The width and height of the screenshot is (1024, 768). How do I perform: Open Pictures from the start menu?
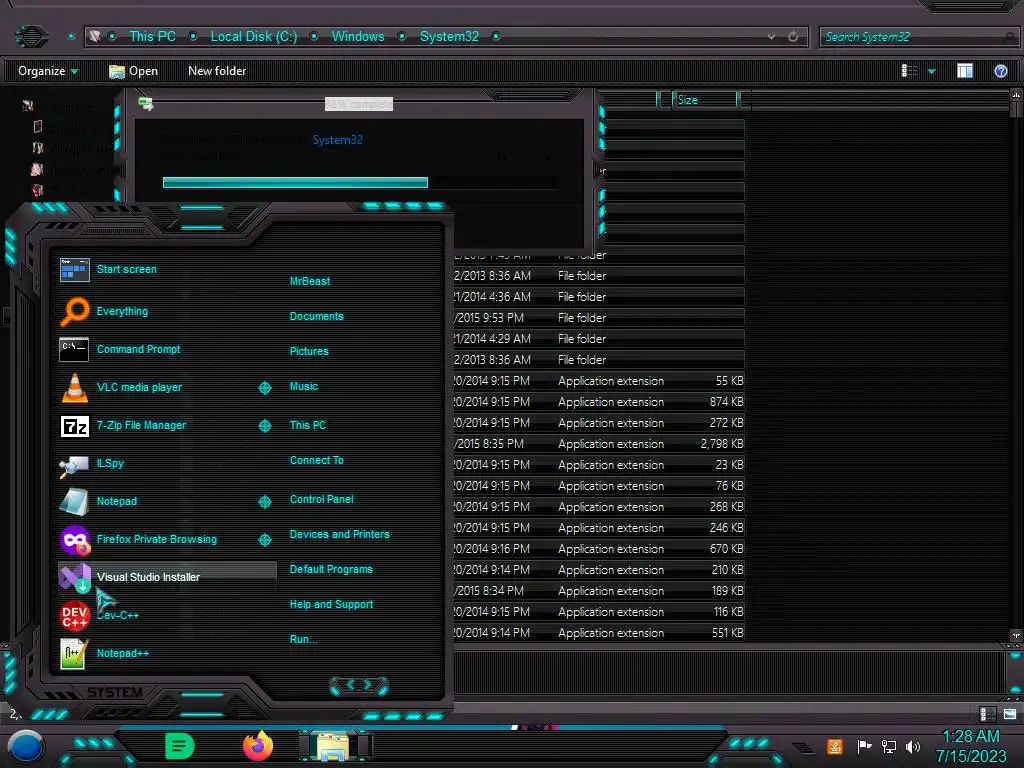[309, 351]
